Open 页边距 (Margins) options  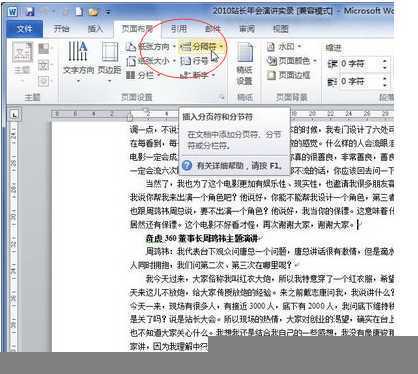point(110,62)
